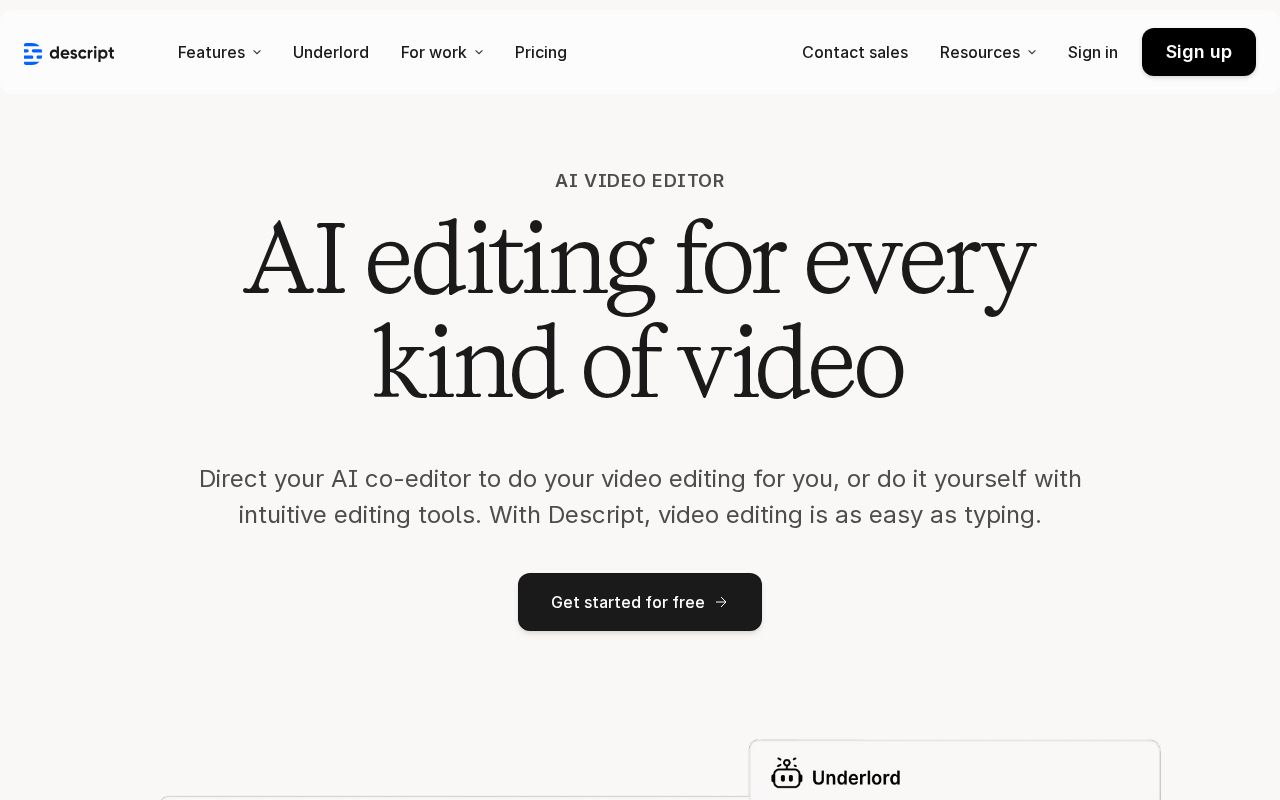
Task: Click the AI VIDEO EDITOR eyebrow text
Action: click(640, 181)
